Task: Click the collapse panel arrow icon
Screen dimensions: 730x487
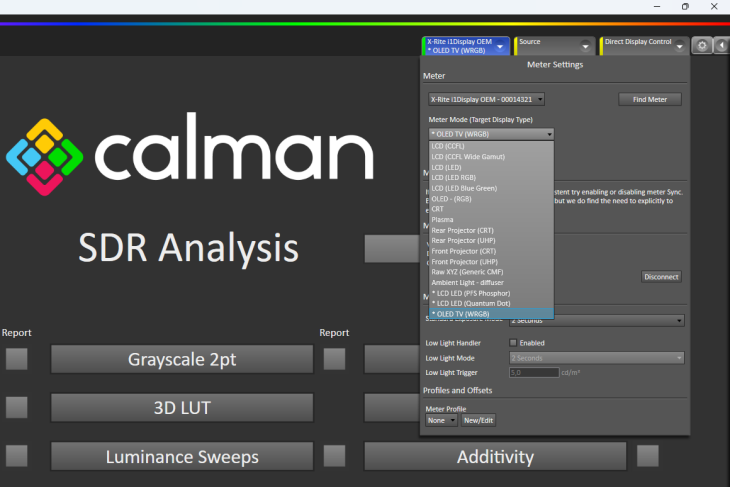Action: [722, 45]
